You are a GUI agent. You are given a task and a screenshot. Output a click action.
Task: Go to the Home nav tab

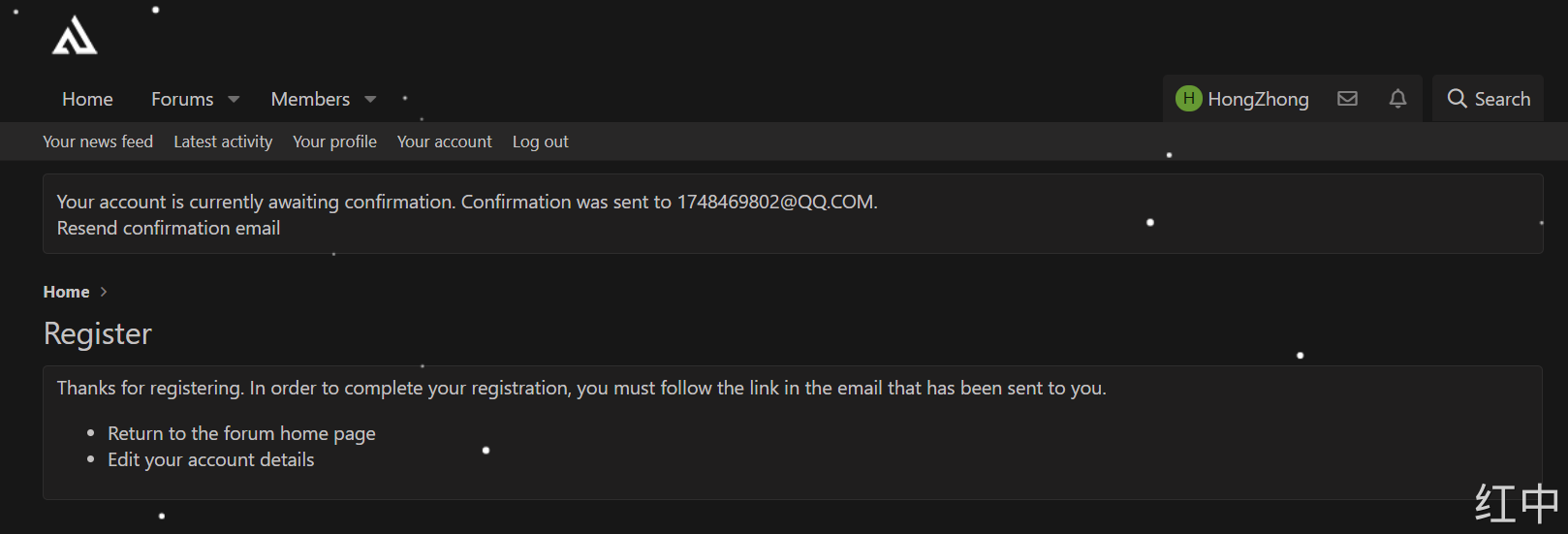[87, 99]
